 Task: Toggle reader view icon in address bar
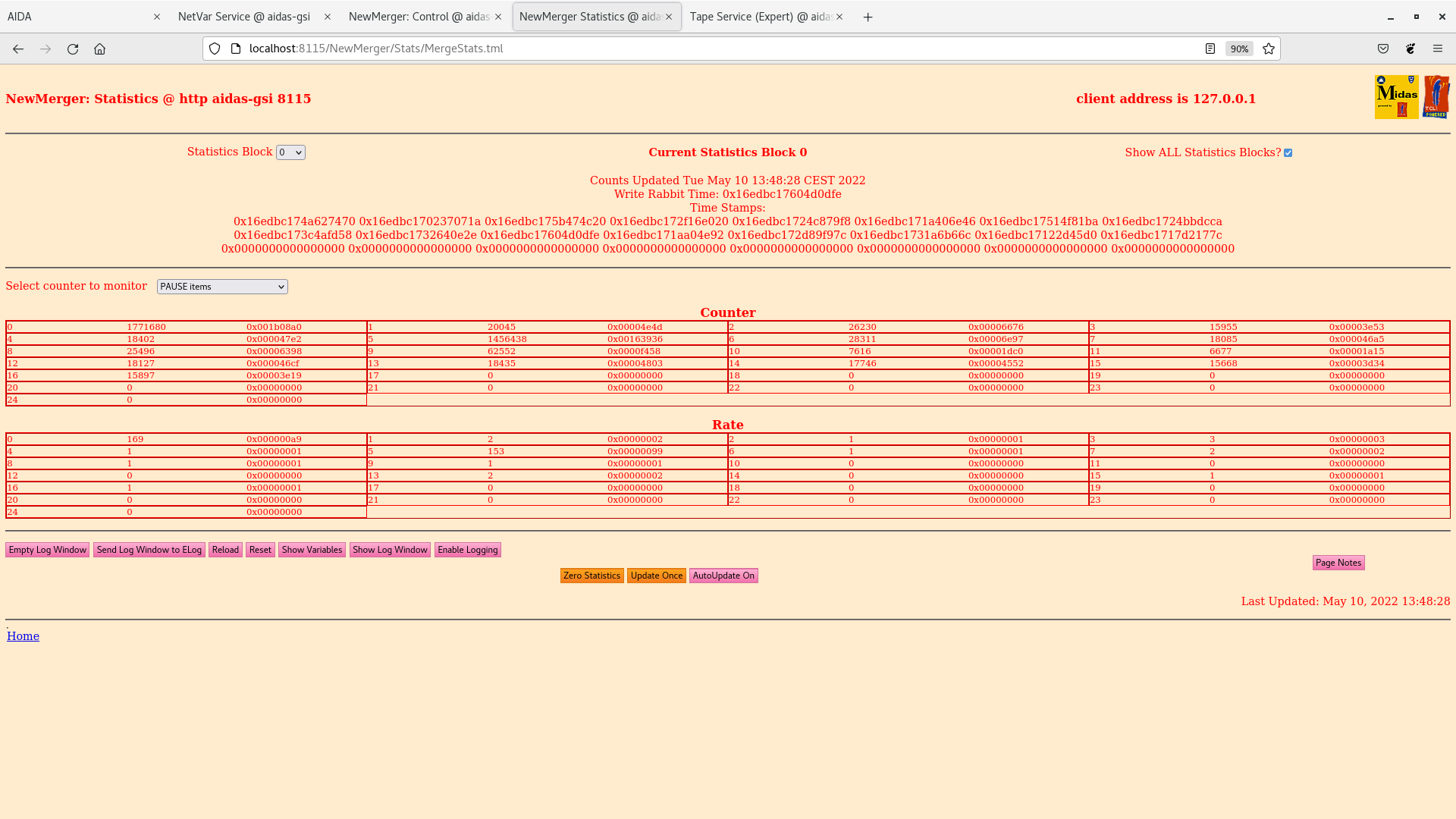point(1210,49)
